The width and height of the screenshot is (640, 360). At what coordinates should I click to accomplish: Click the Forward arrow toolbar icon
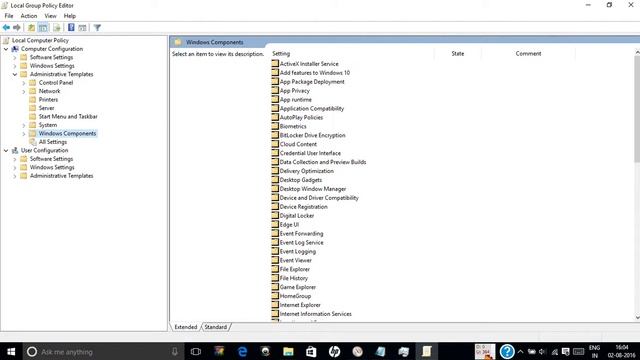tap(17, 28)
